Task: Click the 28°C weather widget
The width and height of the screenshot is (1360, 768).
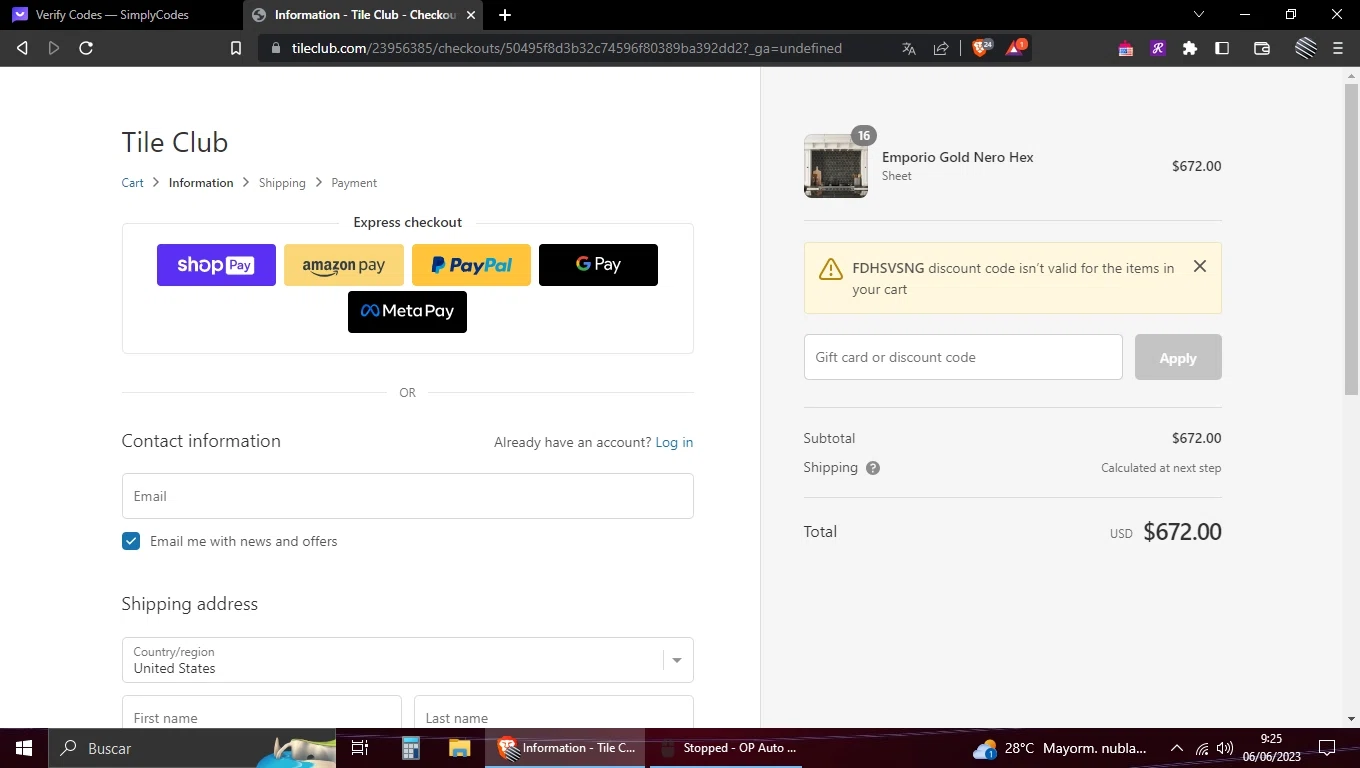Action: pyautogui.click(x=1060, y=748)
